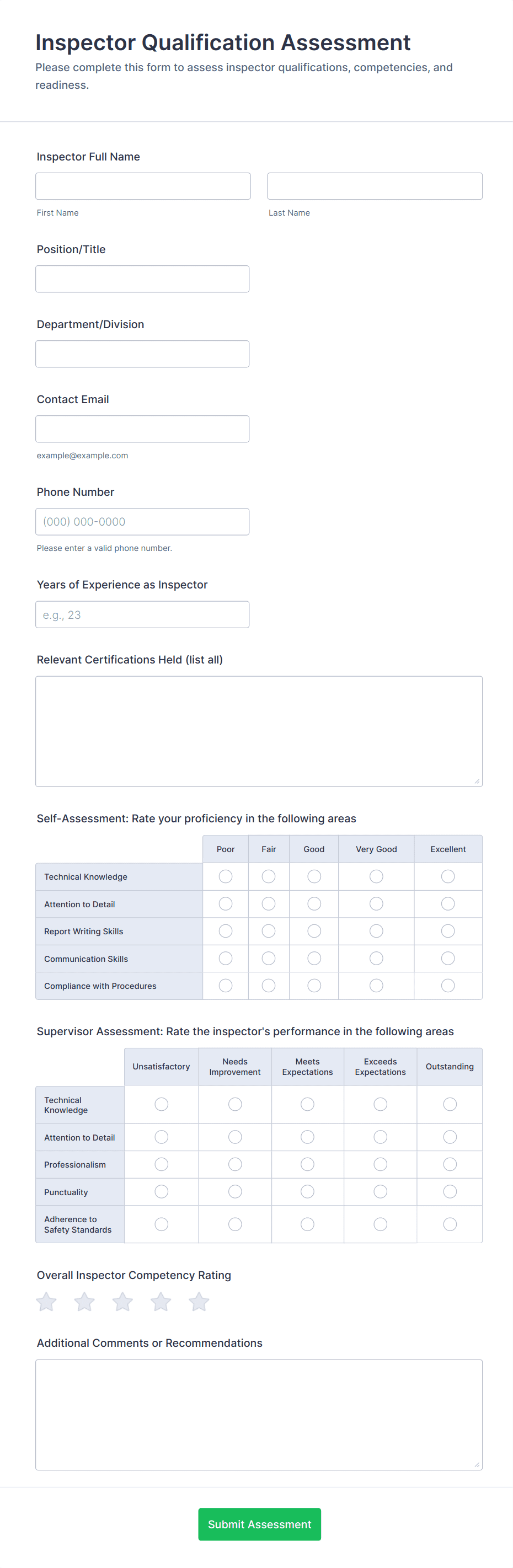Choose the third star rating
The width and height of the screenshot is (513, 1568).
click(123, 1302)
